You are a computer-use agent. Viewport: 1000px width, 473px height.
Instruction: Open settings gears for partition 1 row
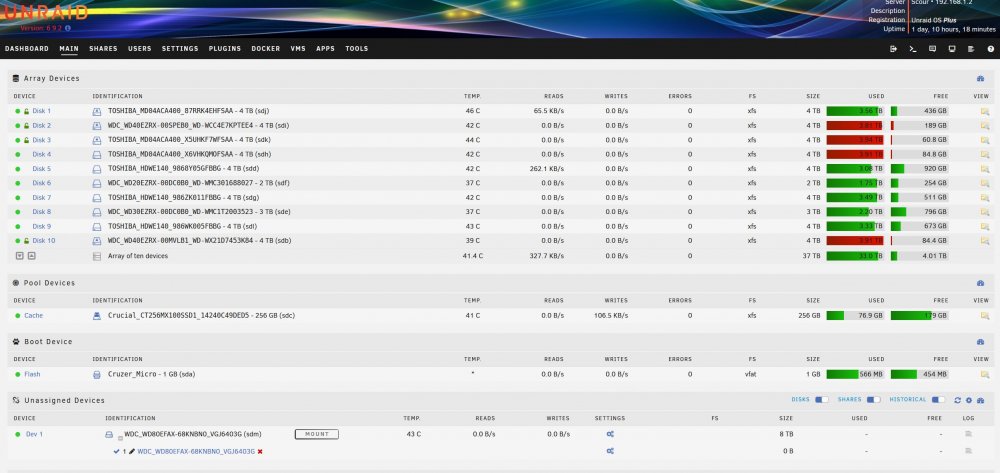click(x=610, y=451)
